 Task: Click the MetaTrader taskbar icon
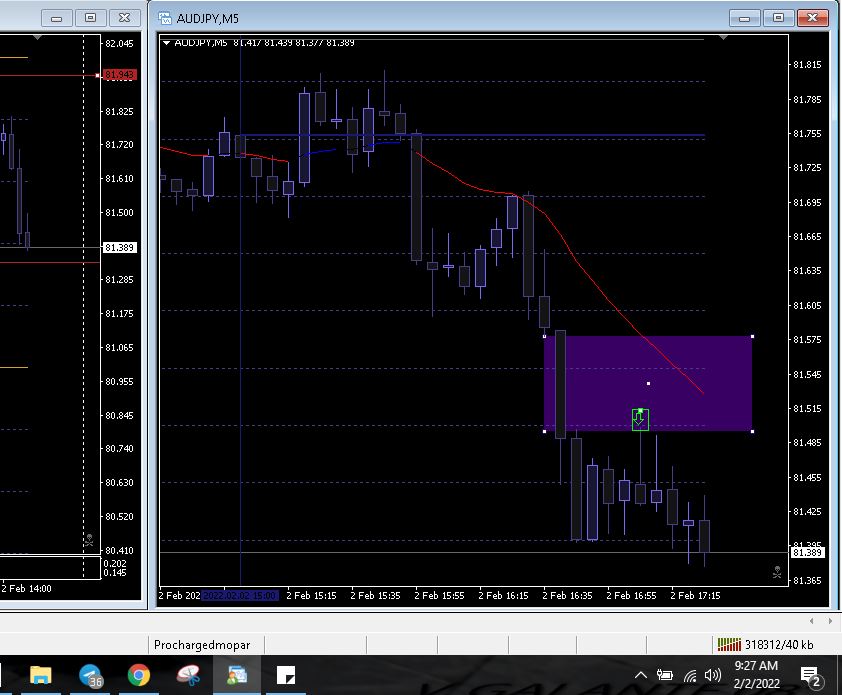coord(237,675)
